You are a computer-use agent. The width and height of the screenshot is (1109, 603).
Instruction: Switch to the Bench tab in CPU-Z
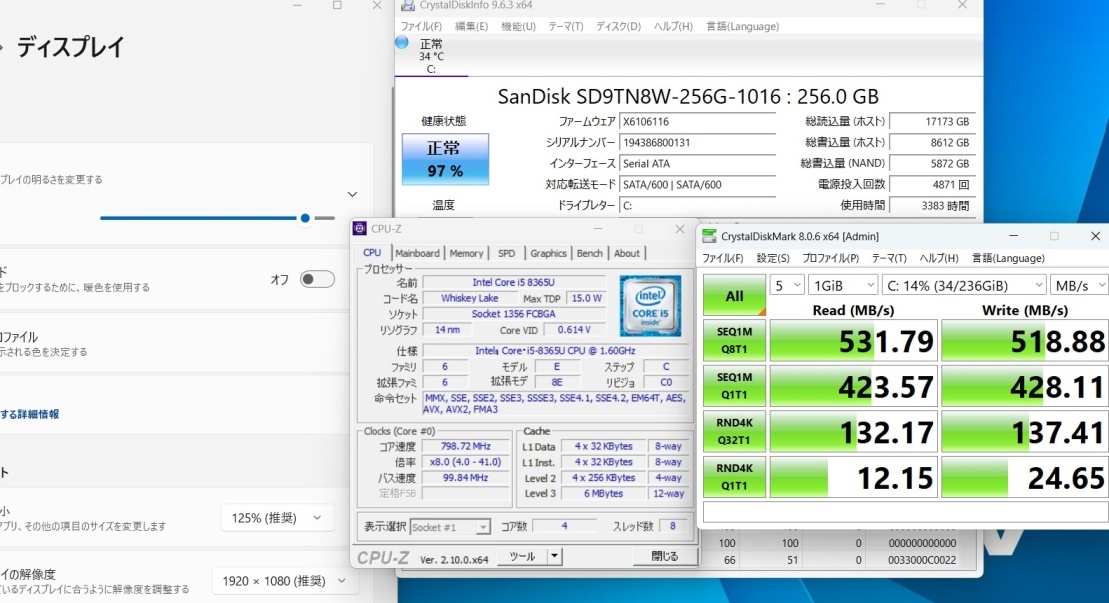(x=589, y=253)
